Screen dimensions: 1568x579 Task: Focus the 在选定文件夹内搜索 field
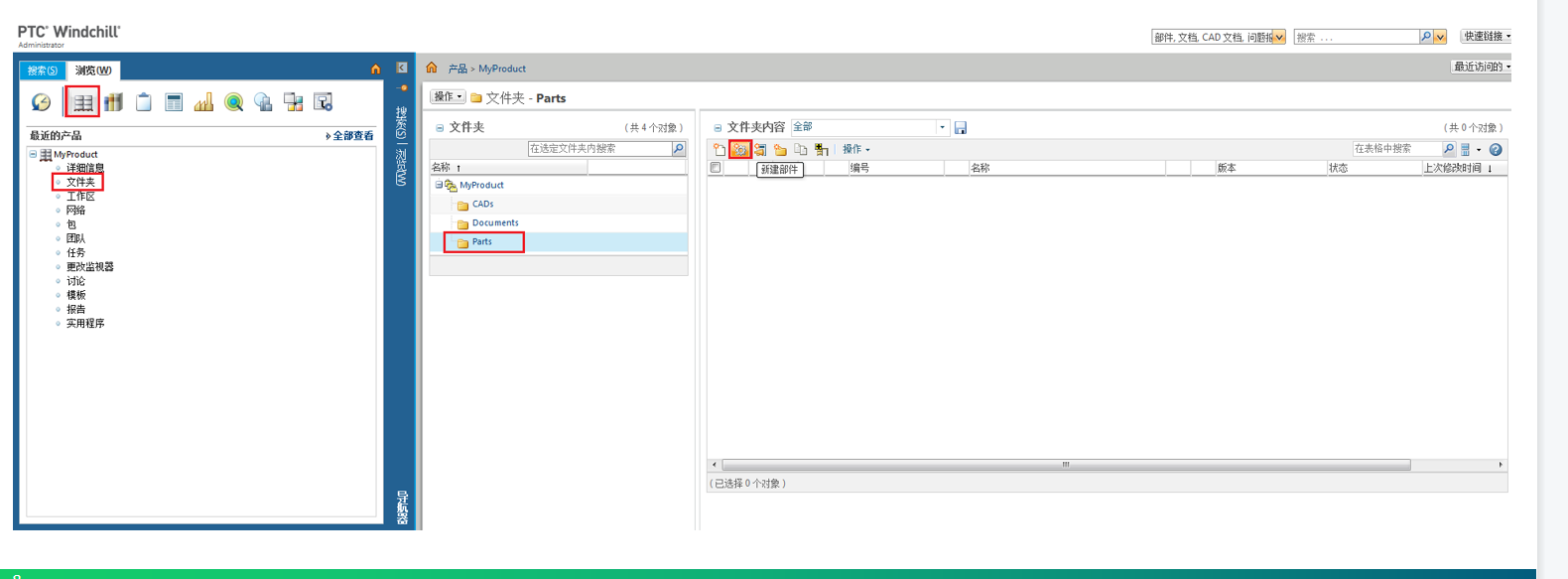pyautogui.click(x=599, y=148)
